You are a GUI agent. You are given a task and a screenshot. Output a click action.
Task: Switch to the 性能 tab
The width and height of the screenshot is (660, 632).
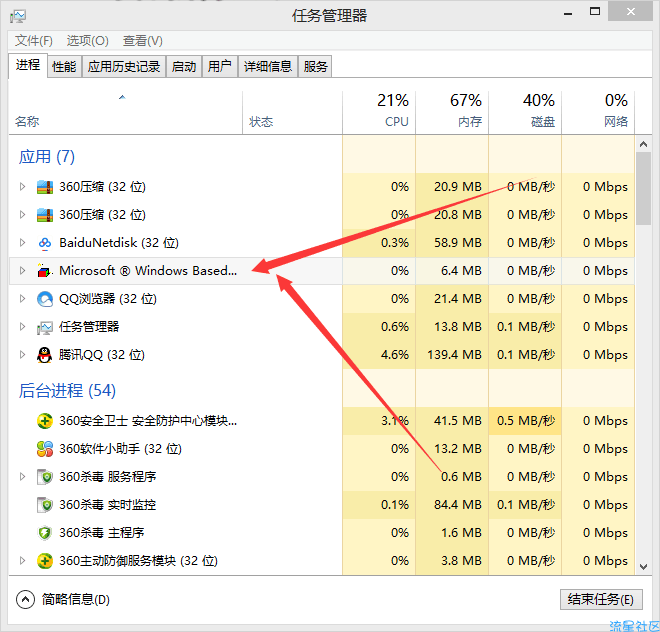(x=64, y=67)
